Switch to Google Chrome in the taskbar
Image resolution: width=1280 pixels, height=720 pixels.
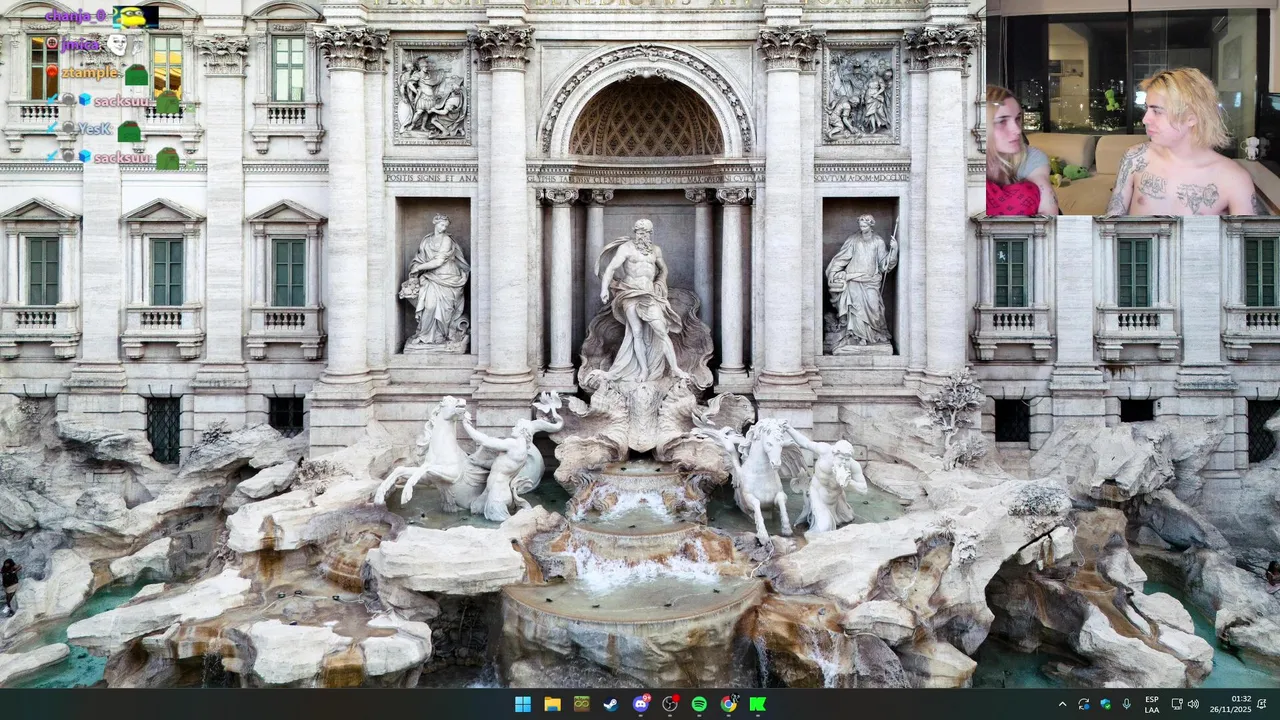pyautogui.click(x=728, y=704)
